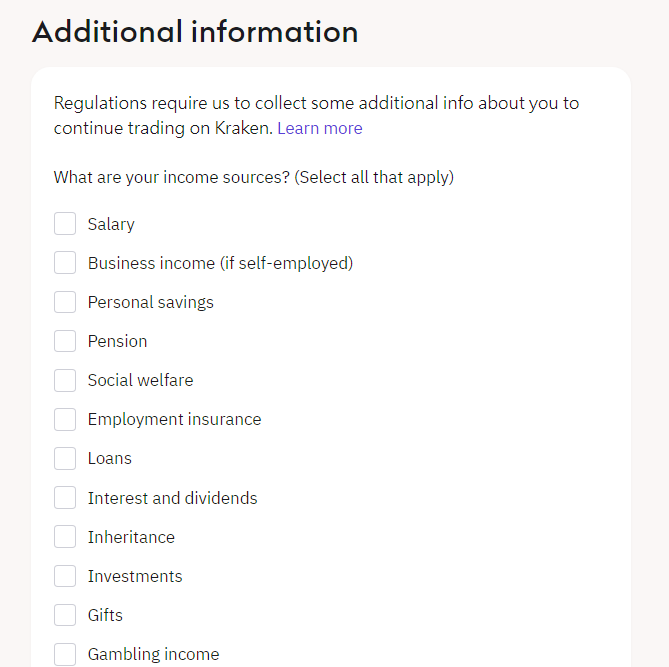Tick the Inheritance checkbox

click(65, 537)
